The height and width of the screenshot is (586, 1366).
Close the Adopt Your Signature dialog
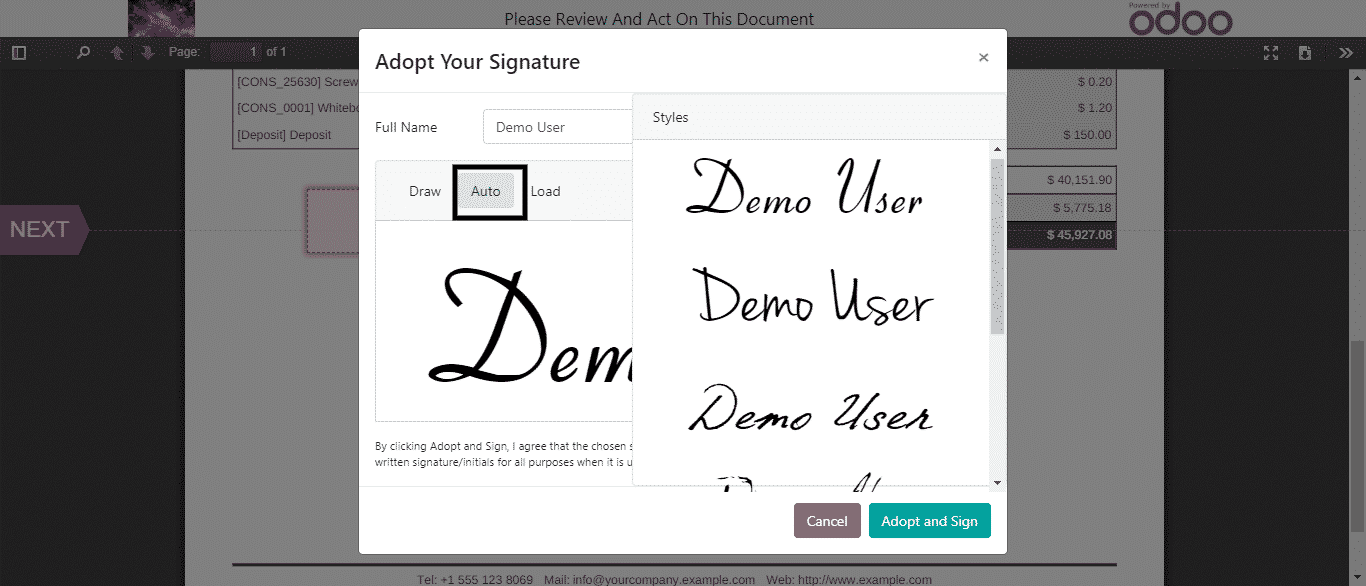(x=983, y=58)
